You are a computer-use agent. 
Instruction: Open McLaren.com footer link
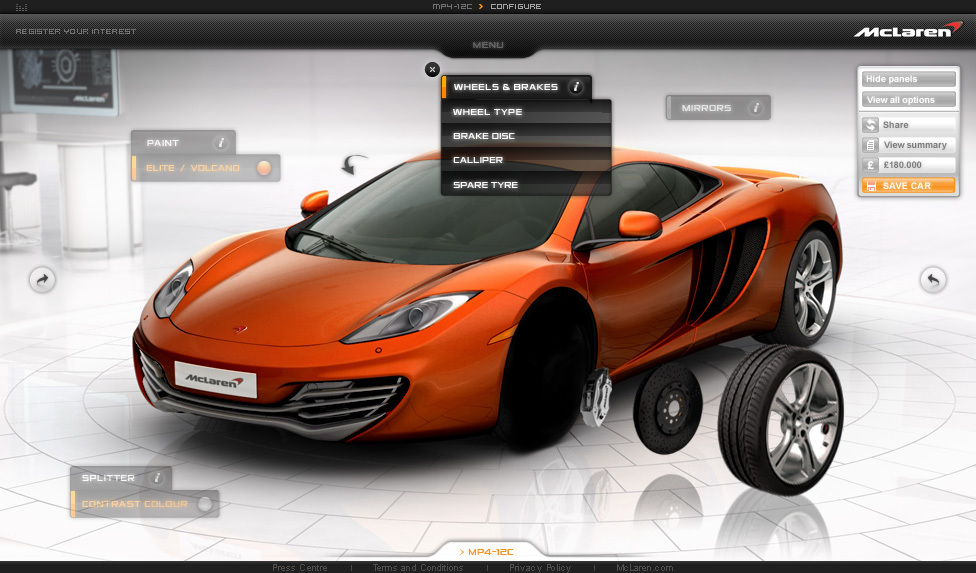(x=645, y=567)
